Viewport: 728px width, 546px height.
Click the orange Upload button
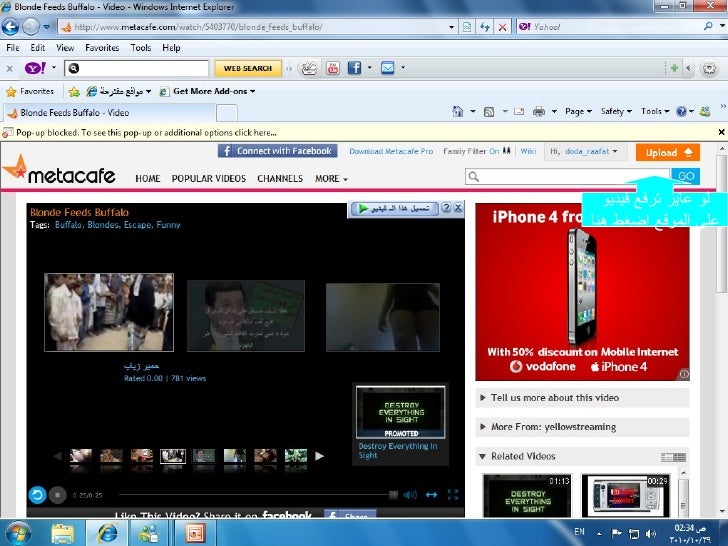pos(668,153)
